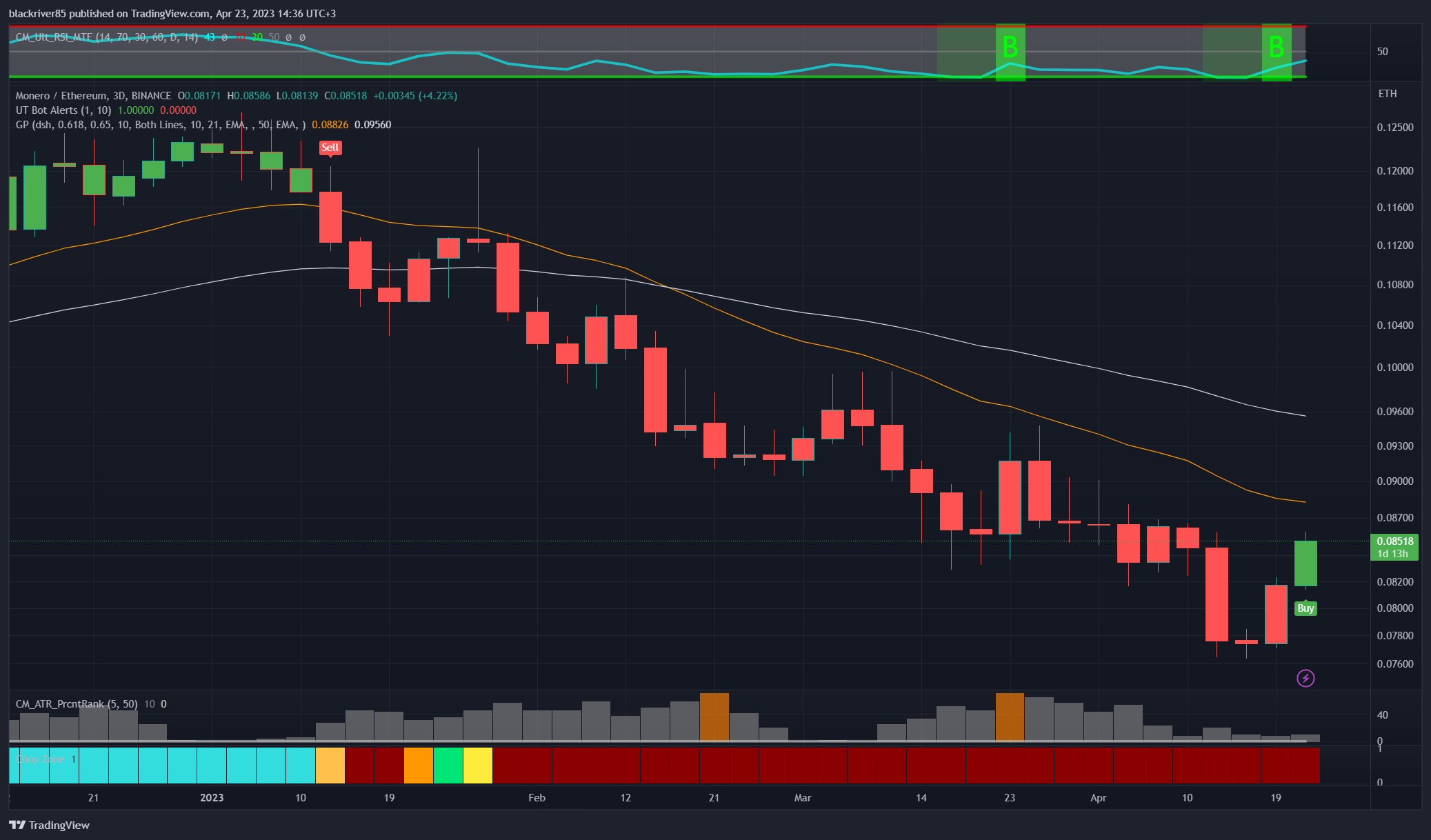The height and width of the screenshot is (840, 1431).
Task: Click the 0.12500 price axis label
Action: click(1394, 128)
